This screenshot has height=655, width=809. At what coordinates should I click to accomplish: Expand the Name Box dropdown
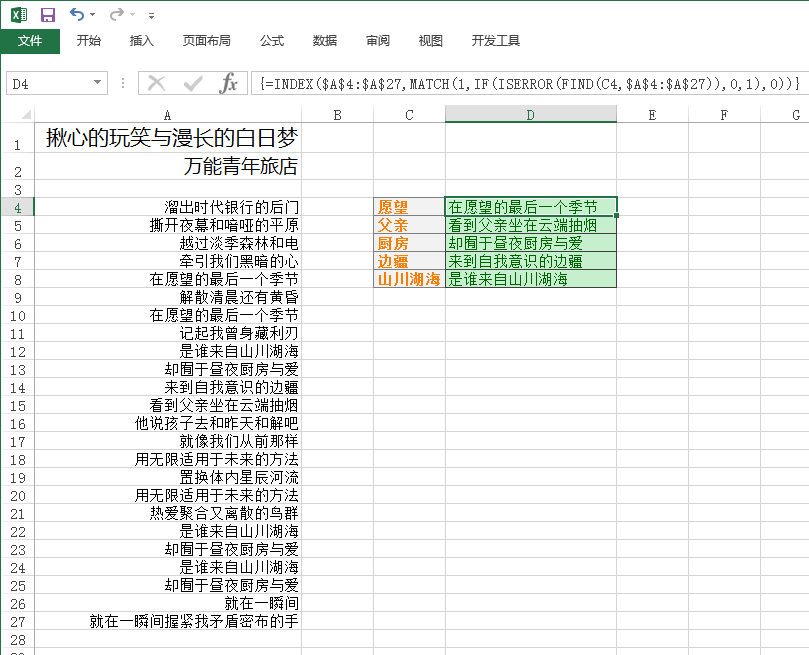(x=98, y=83)
